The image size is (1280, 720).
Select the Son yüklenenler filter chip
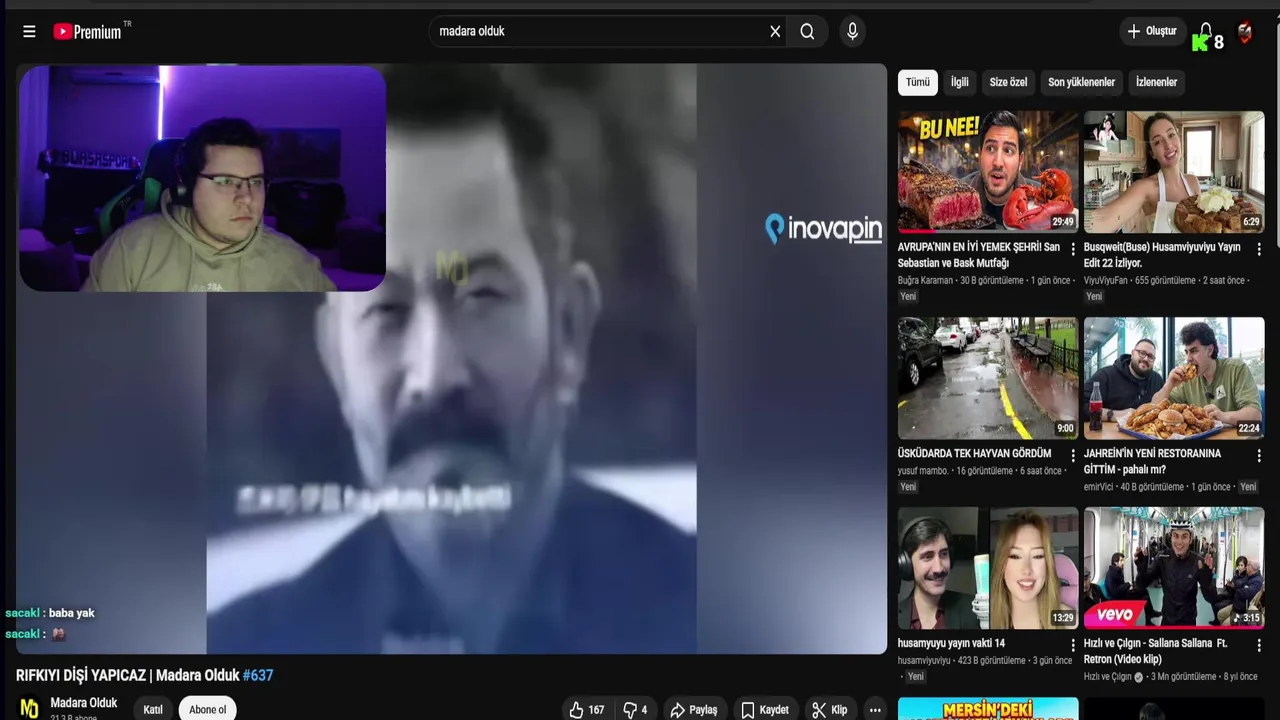[1081, 82]
